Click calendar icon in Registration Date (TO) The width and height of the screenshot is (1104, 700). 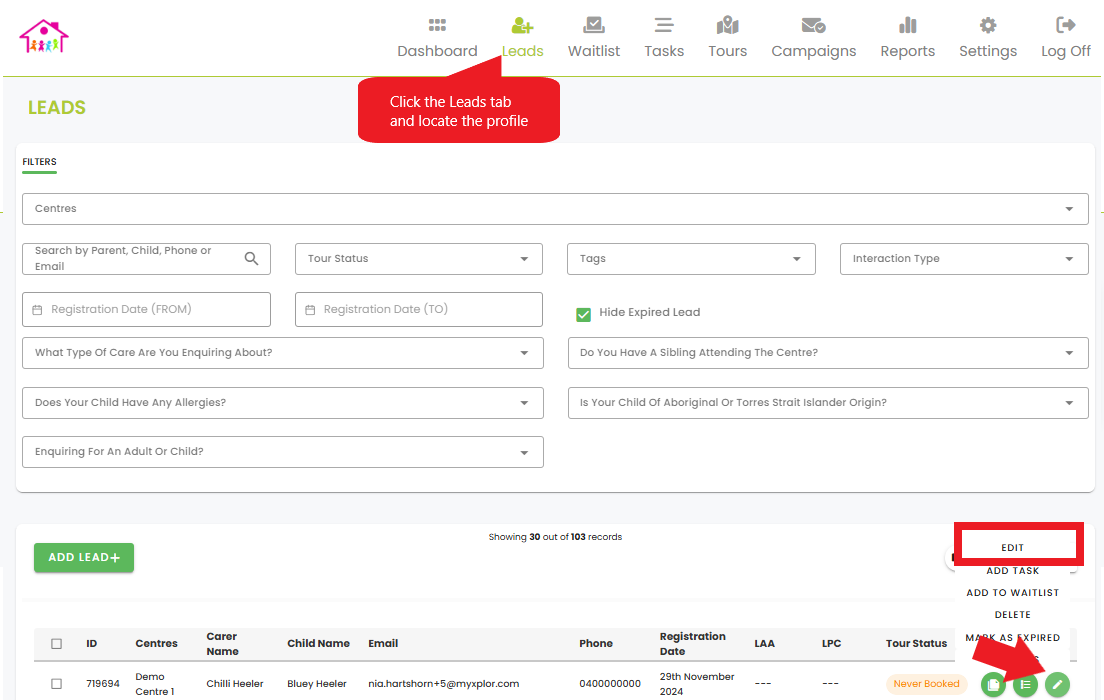[x=310, y=310]
